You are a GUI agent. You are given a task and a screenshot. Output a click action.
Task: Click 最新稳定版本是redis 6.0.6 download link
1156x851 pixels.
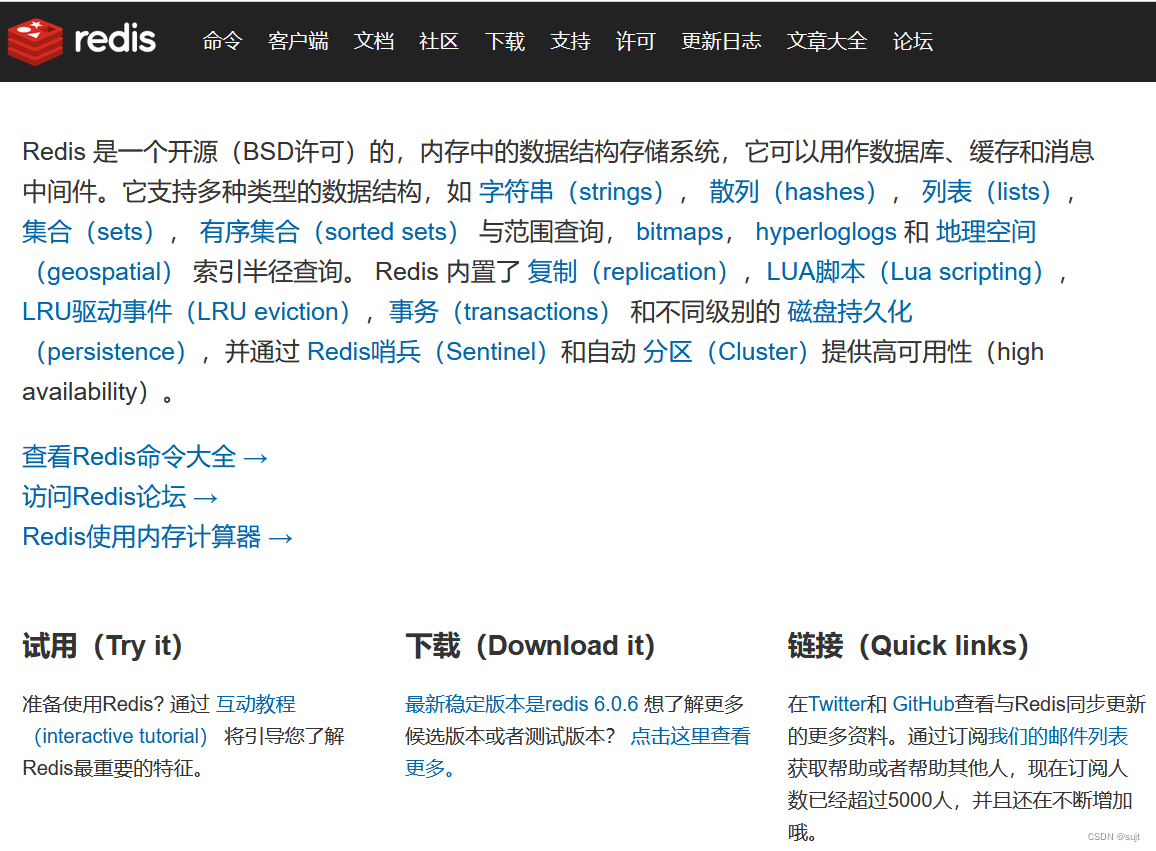521,704
